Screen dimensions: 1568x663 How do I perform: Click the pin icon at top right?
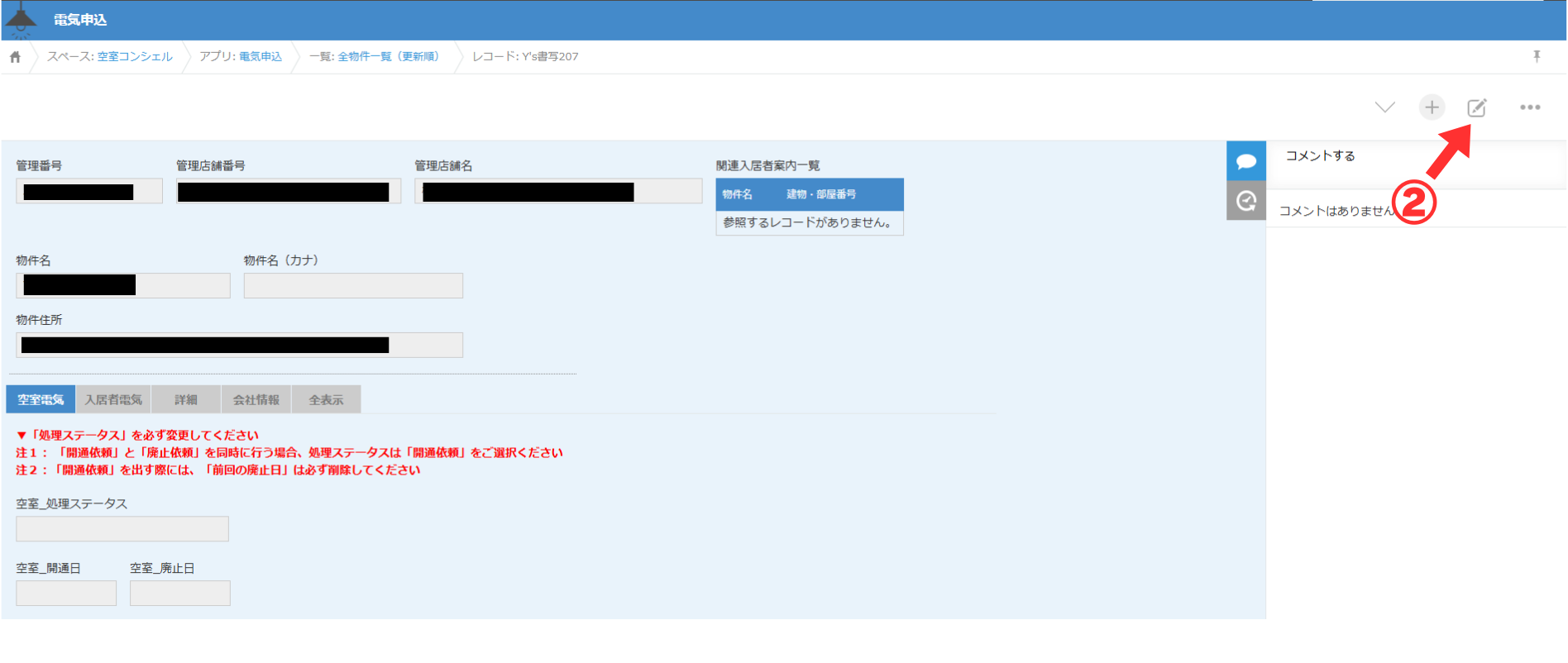[x=1537, y=56]
